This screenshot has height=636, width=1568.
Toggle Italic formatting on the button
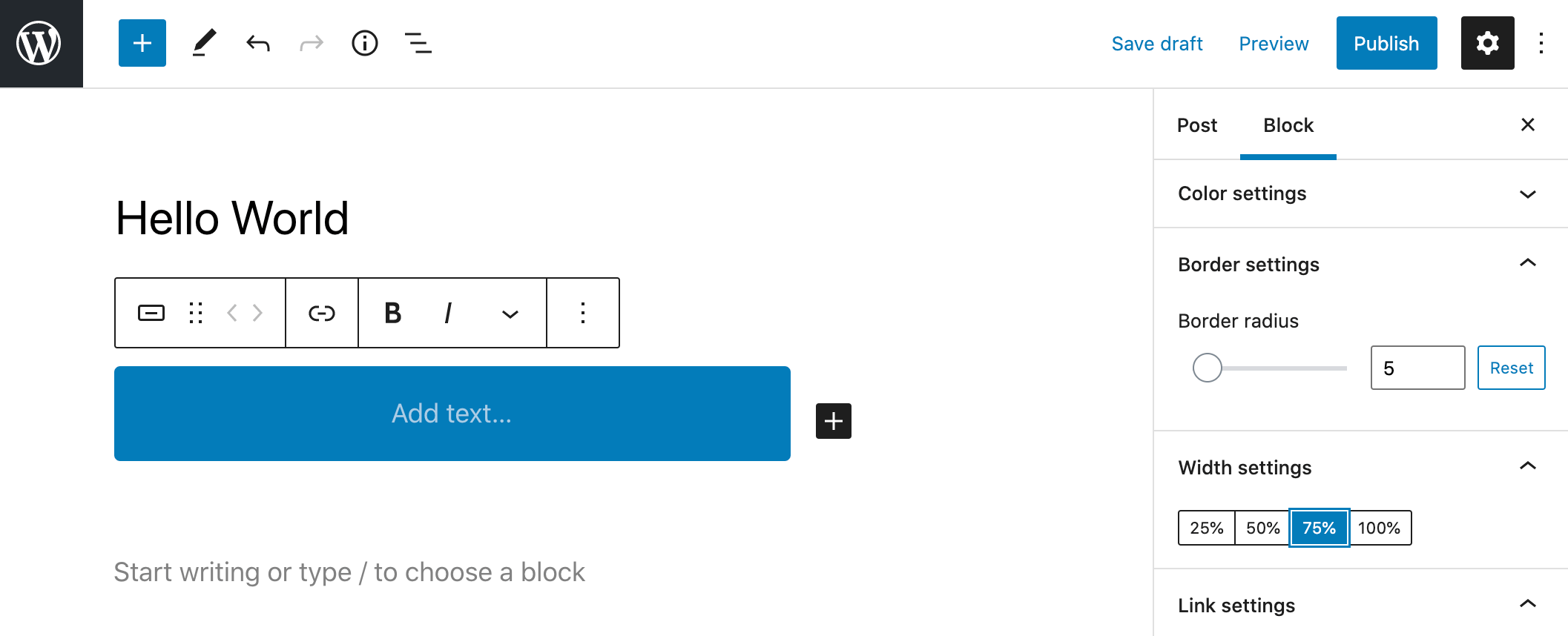(448, 313)
